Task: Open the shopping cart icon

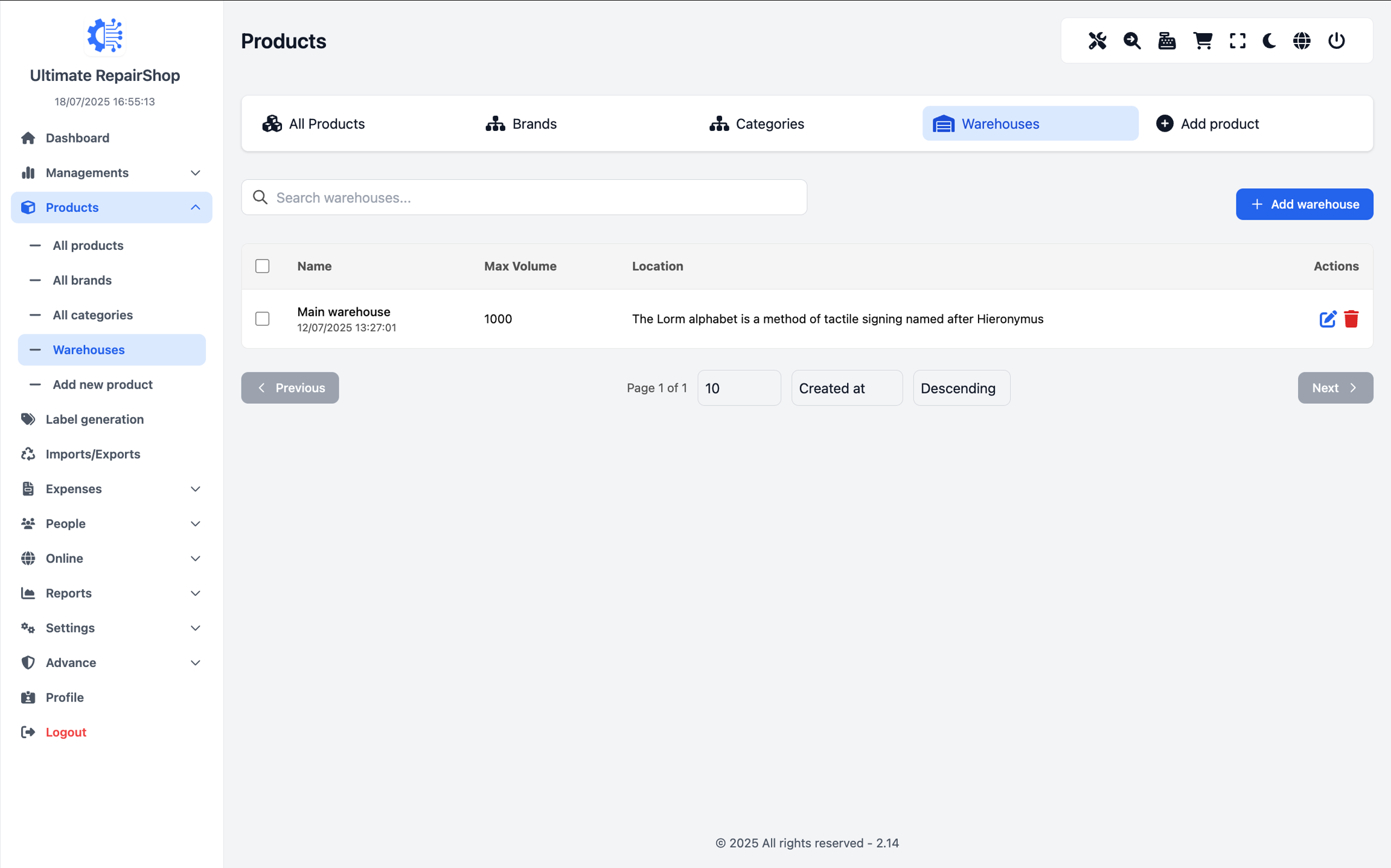Action: [1202, 40]
